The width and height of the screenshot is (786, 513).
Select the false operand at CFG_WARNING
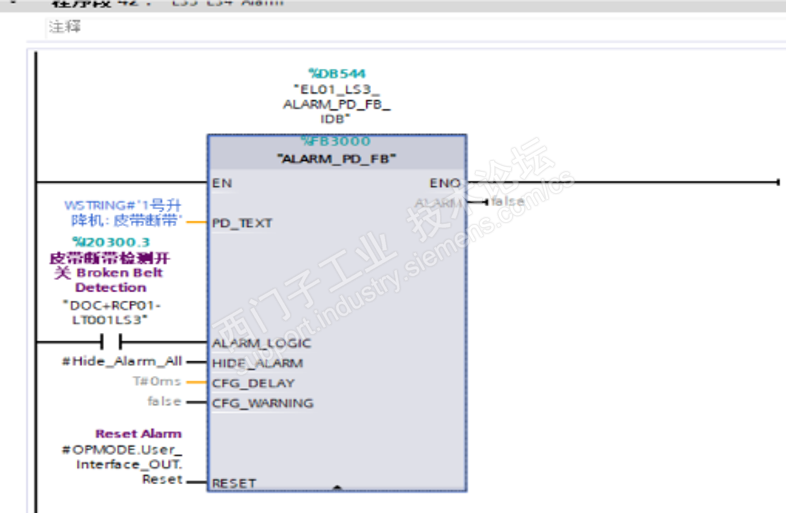(164, 401)
